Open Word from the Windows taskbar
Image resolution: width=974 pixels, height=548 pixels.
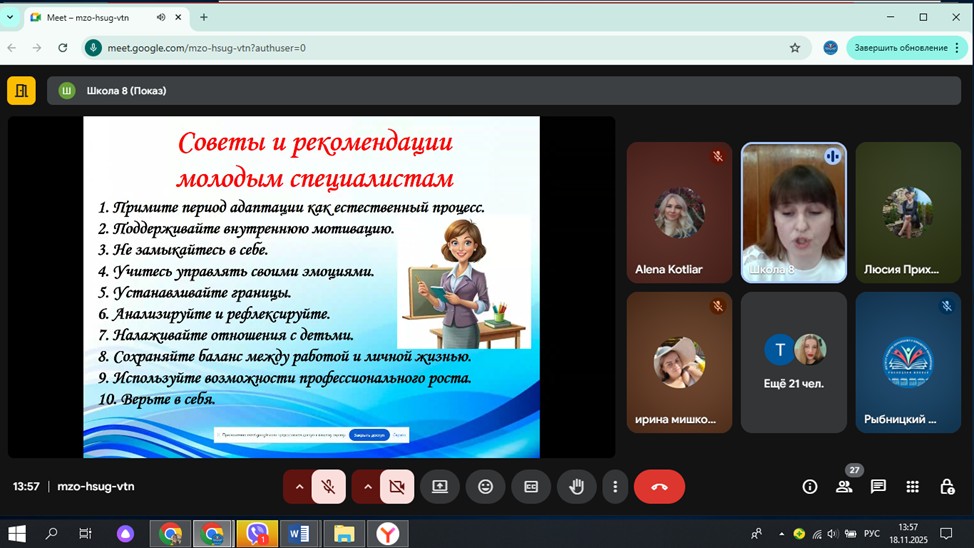coord(298,534)
